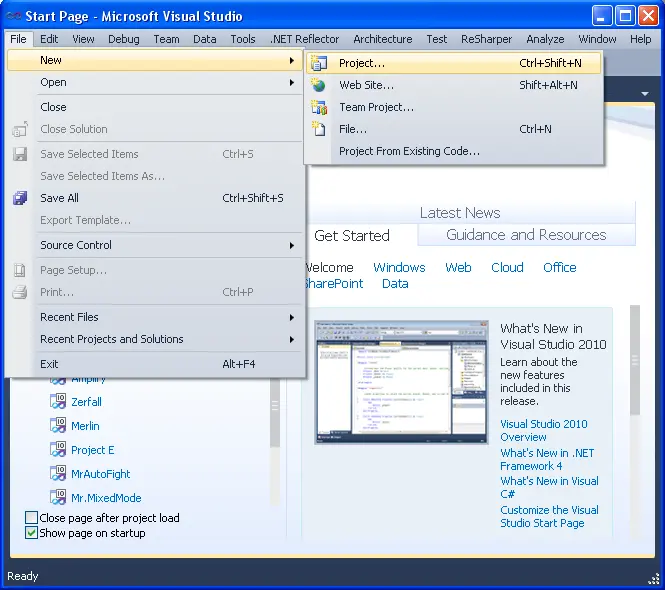The height and width of the screenshot is (590, 665).
Task: Open the Edit menu
Action: (49, 39)
